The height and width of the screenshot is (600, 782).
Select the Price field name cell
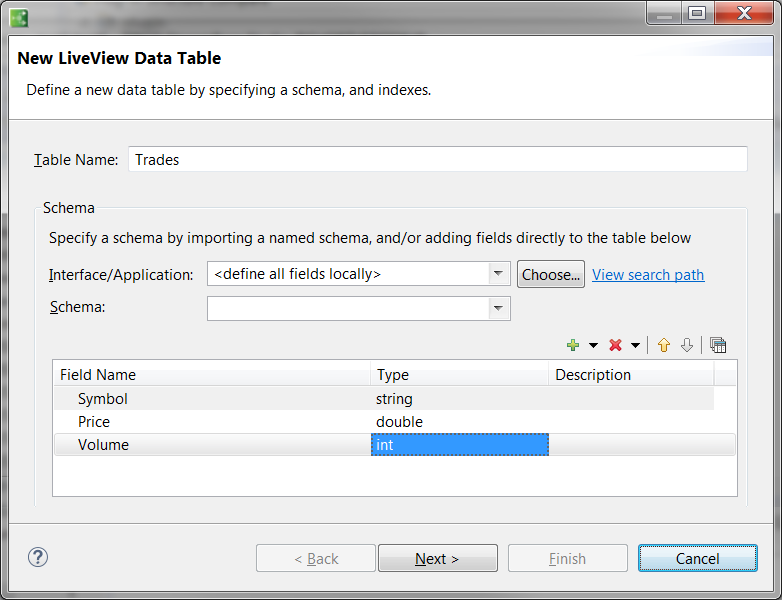click(94, 422)
